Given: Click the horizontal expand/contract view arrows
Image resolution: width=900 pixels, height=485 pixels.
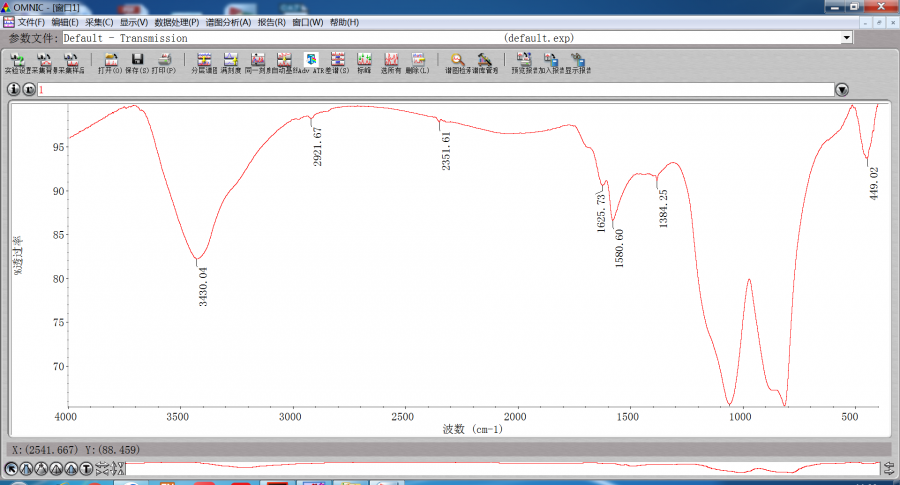Looking at the screenshot, I should click(x=102, y=469).
